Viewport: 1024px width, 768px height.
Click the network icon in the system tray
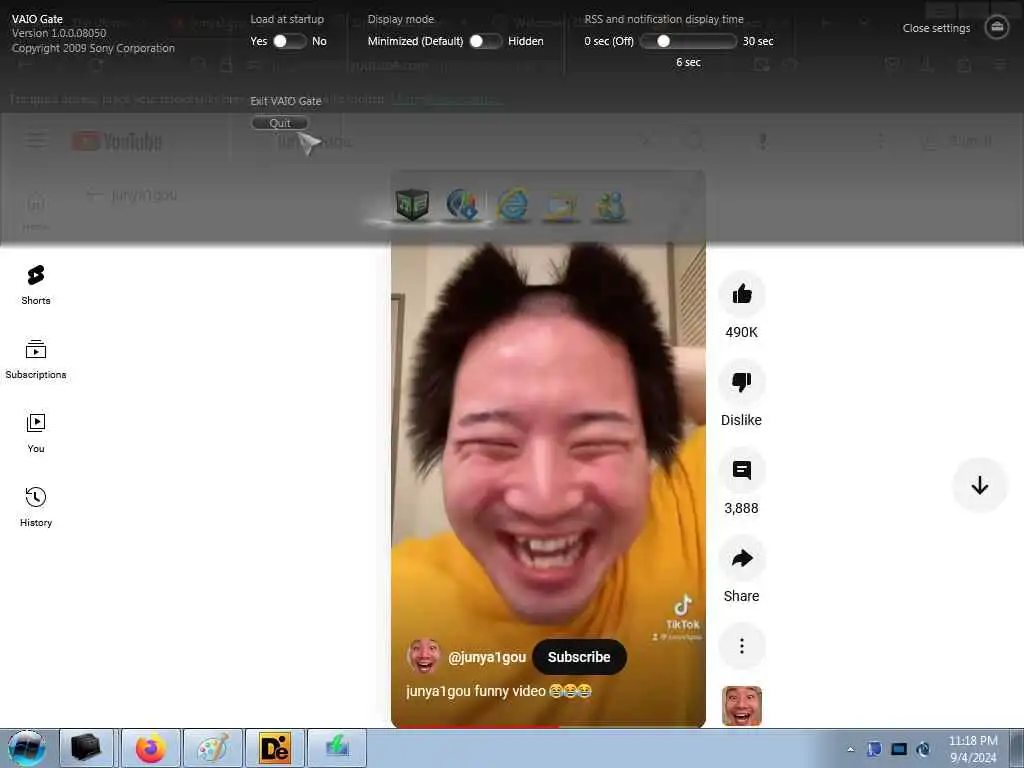click(899, 749)
